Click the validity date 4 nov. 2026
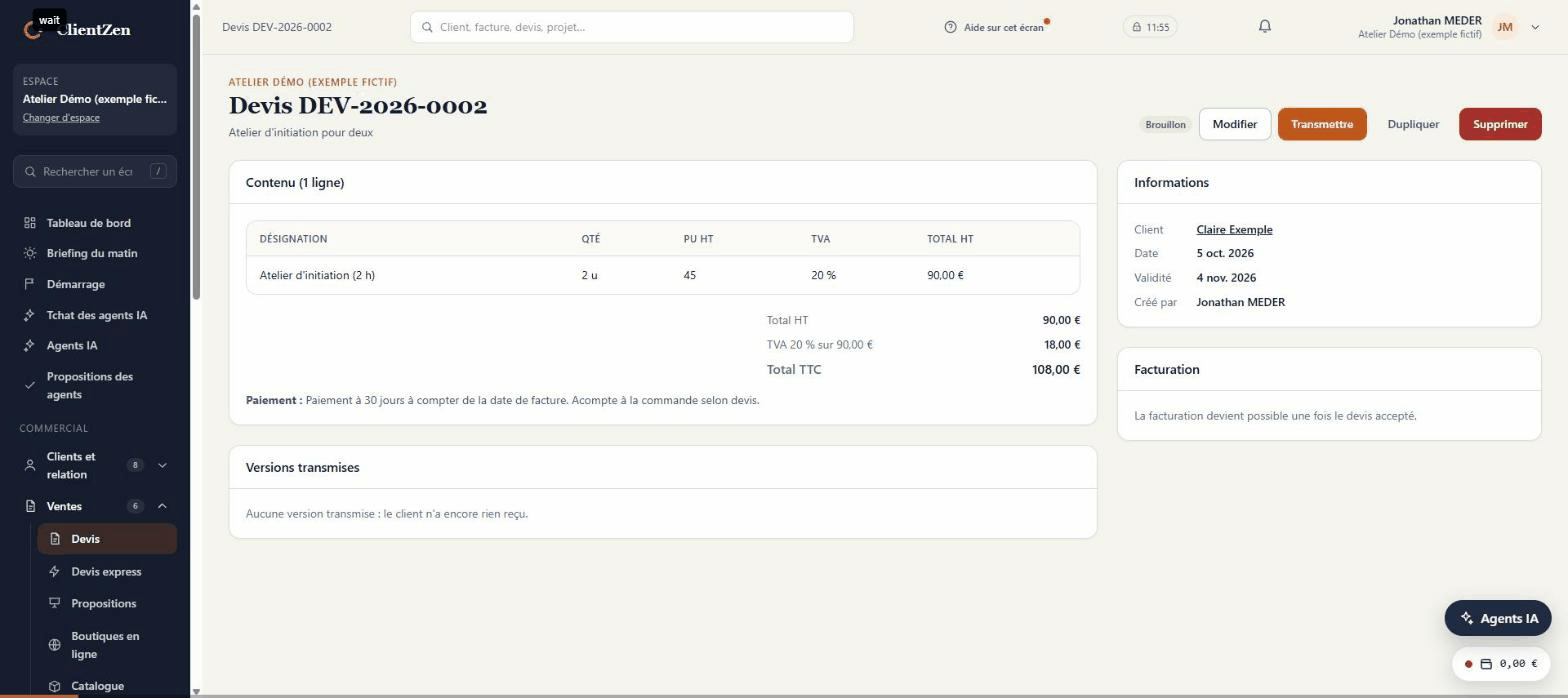 point(1226,278)
